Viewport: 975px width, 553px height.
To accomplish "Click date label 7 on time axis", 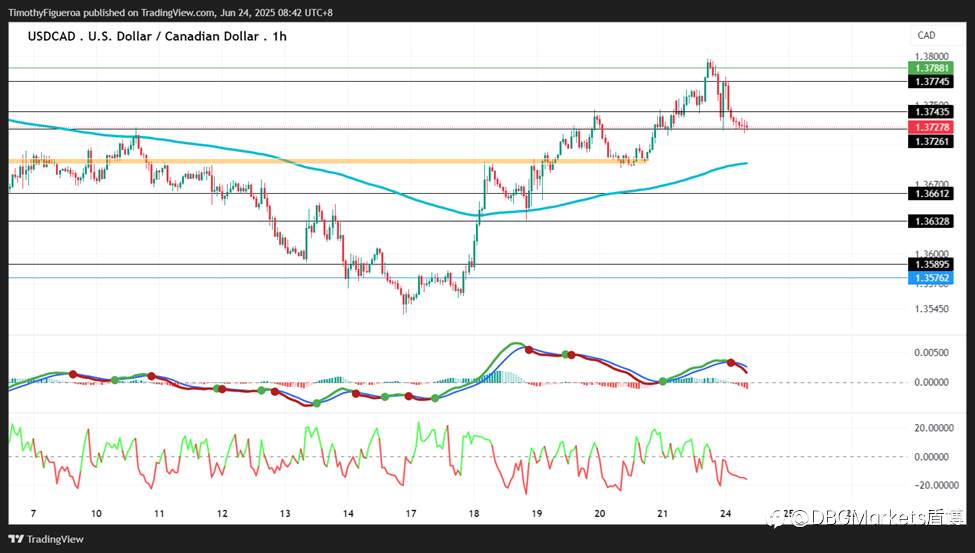I will coord(34,514).
